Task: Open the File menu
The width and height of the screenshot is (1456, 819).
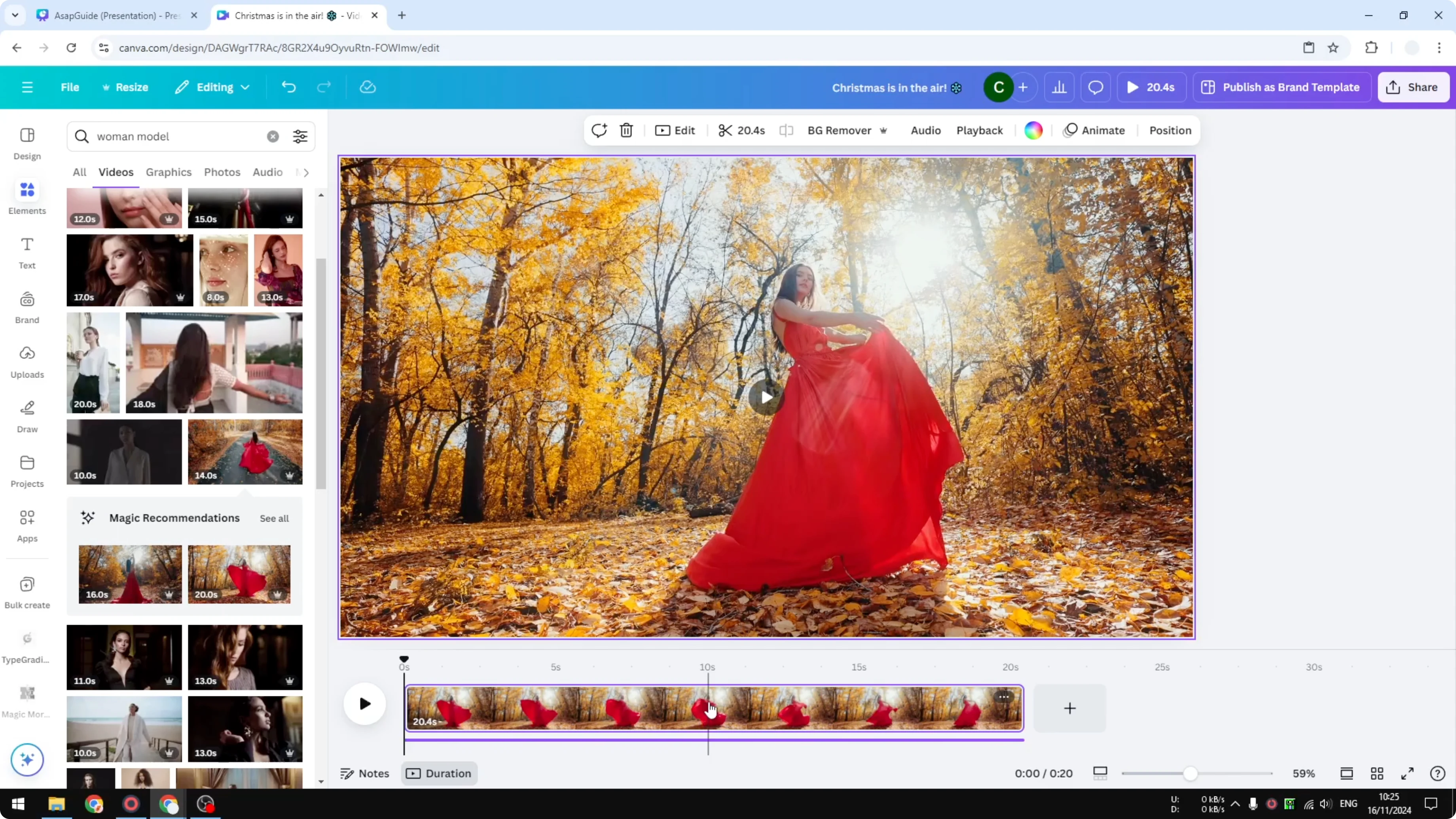Action: coord(70,87)
